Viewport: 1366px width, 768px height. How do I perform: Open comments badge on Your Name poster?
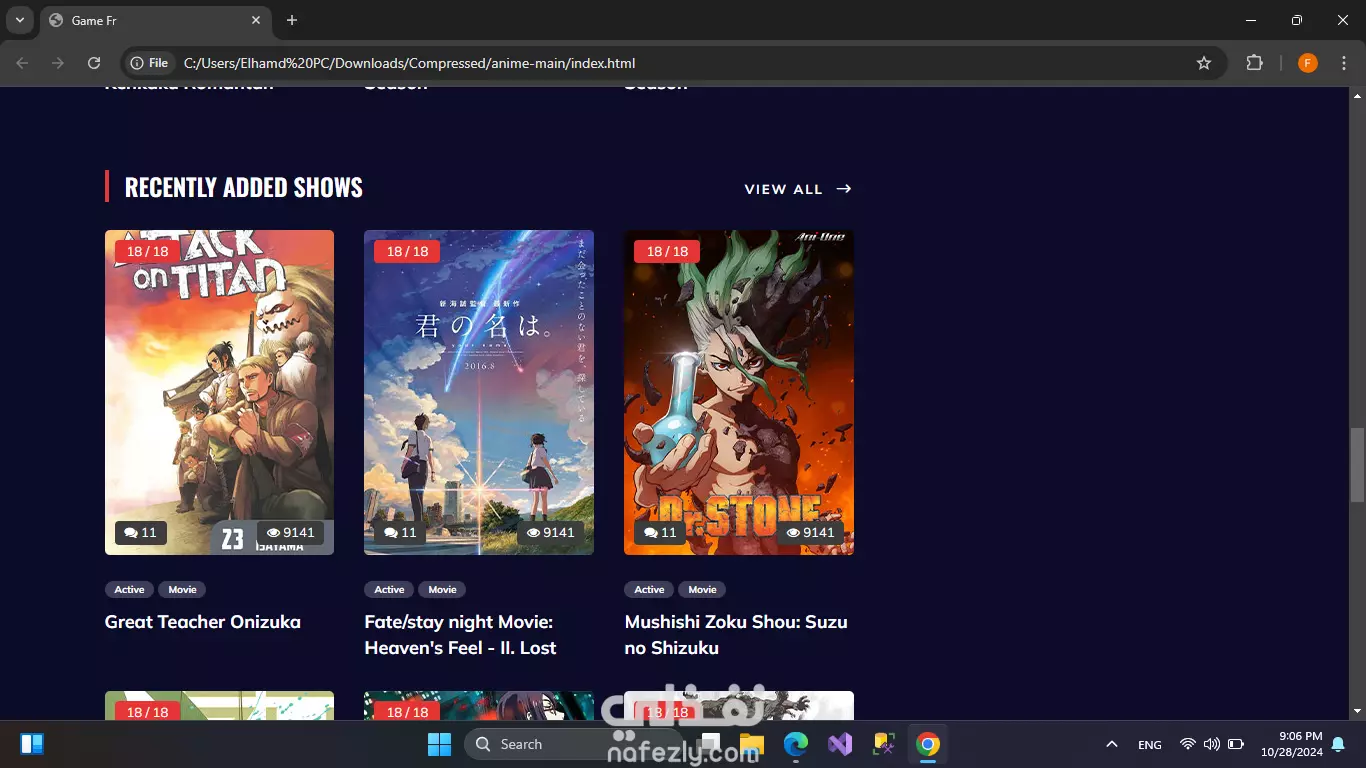tap(400, 533)
